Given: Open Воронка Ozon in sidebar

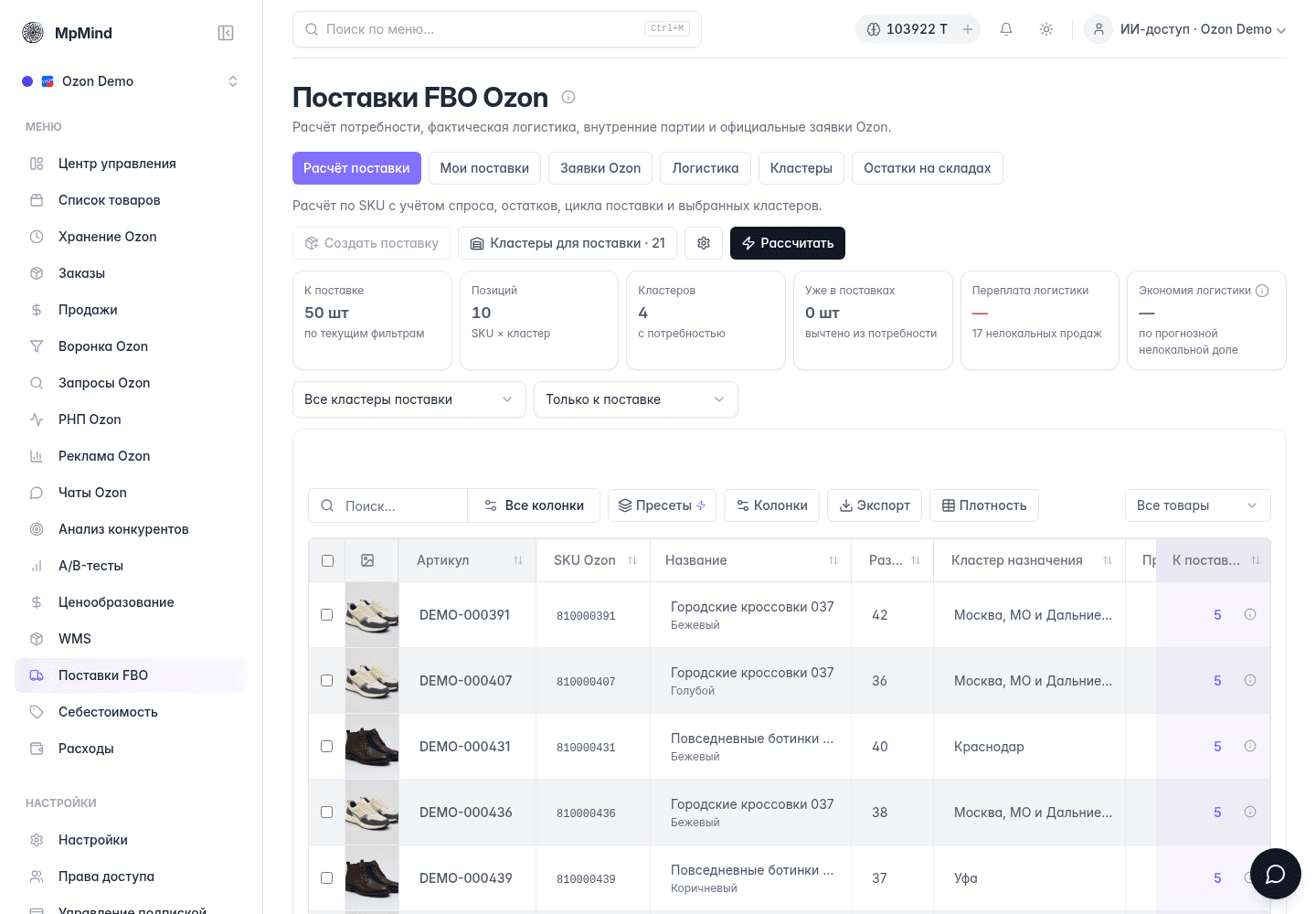Looking at the screenshot, I should click(x=131, y=346).
